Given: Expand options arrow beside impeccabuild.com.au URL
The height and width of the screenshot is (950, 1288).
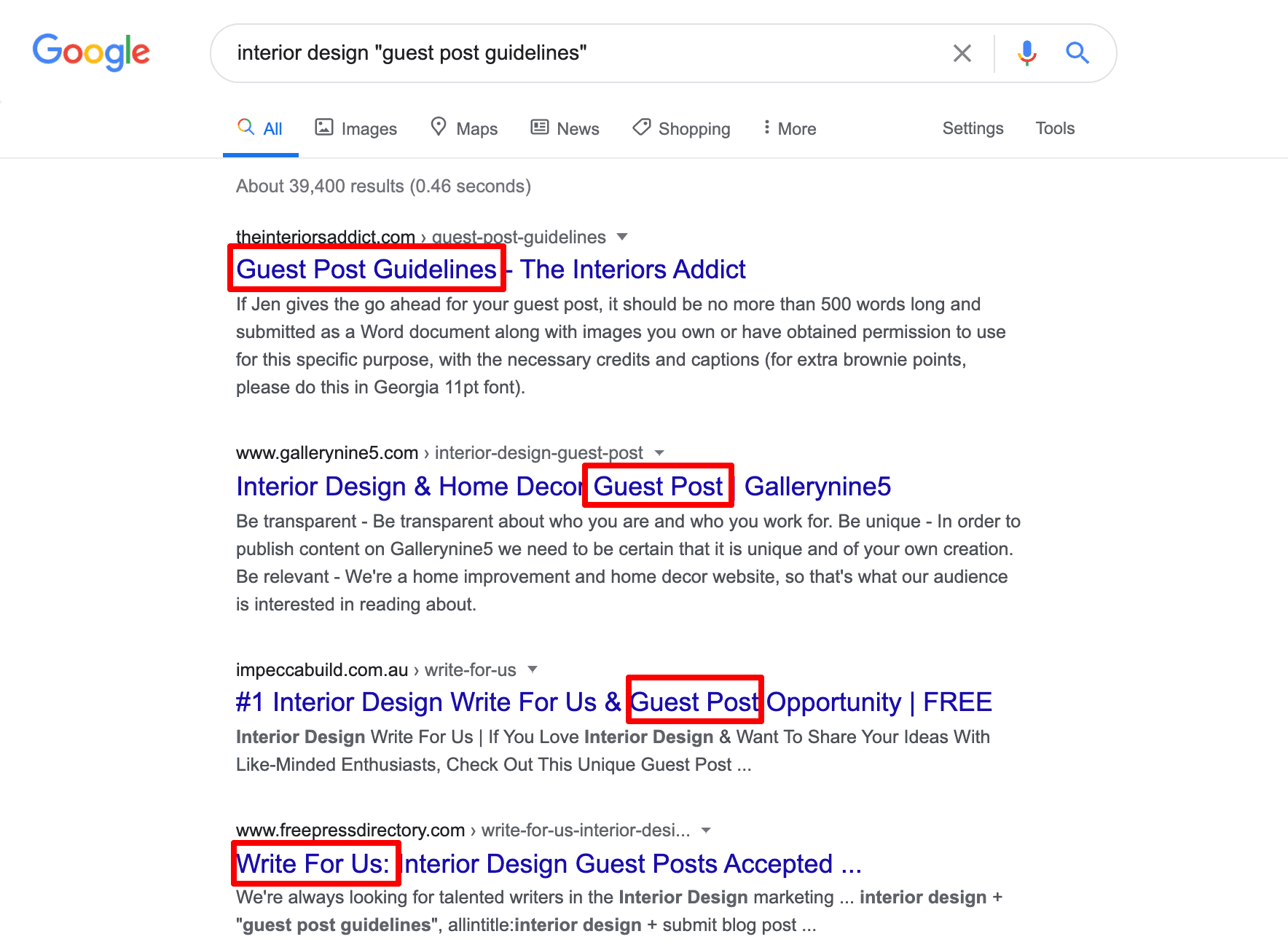Looking at the screenshot, I should pyautogui.click(x=533, y=669).
